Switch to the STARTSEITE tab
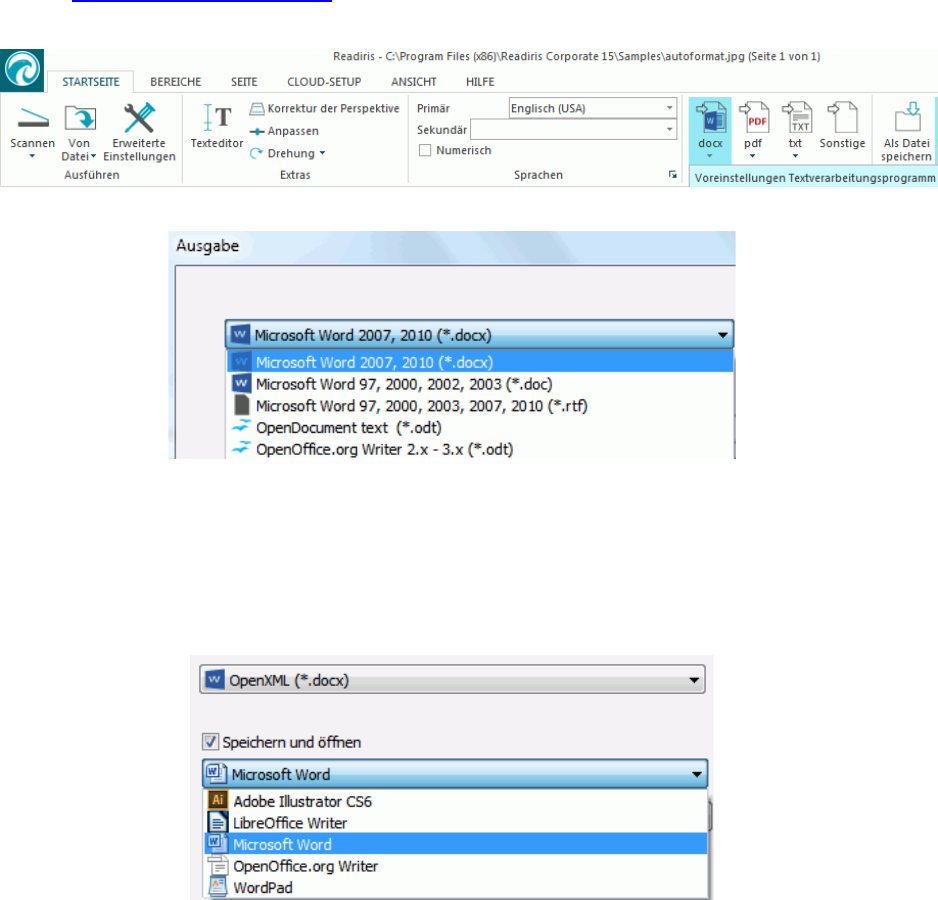This screenshot has height=900, width=938. pyautogui.click(x=91, y=82)
